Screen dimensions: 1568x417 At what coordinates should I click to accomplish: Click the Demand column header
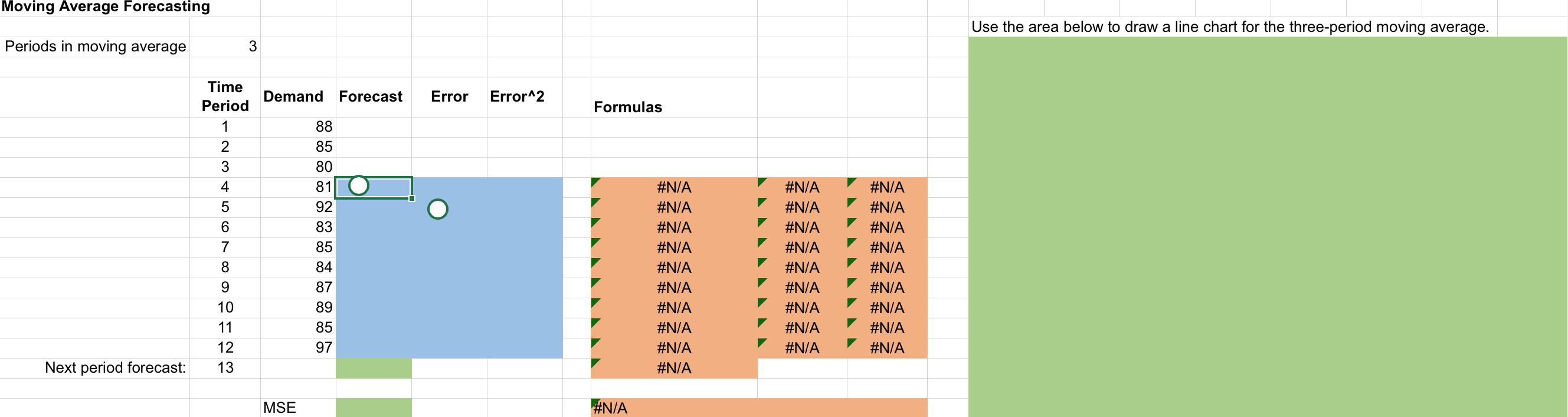[293, 97]
